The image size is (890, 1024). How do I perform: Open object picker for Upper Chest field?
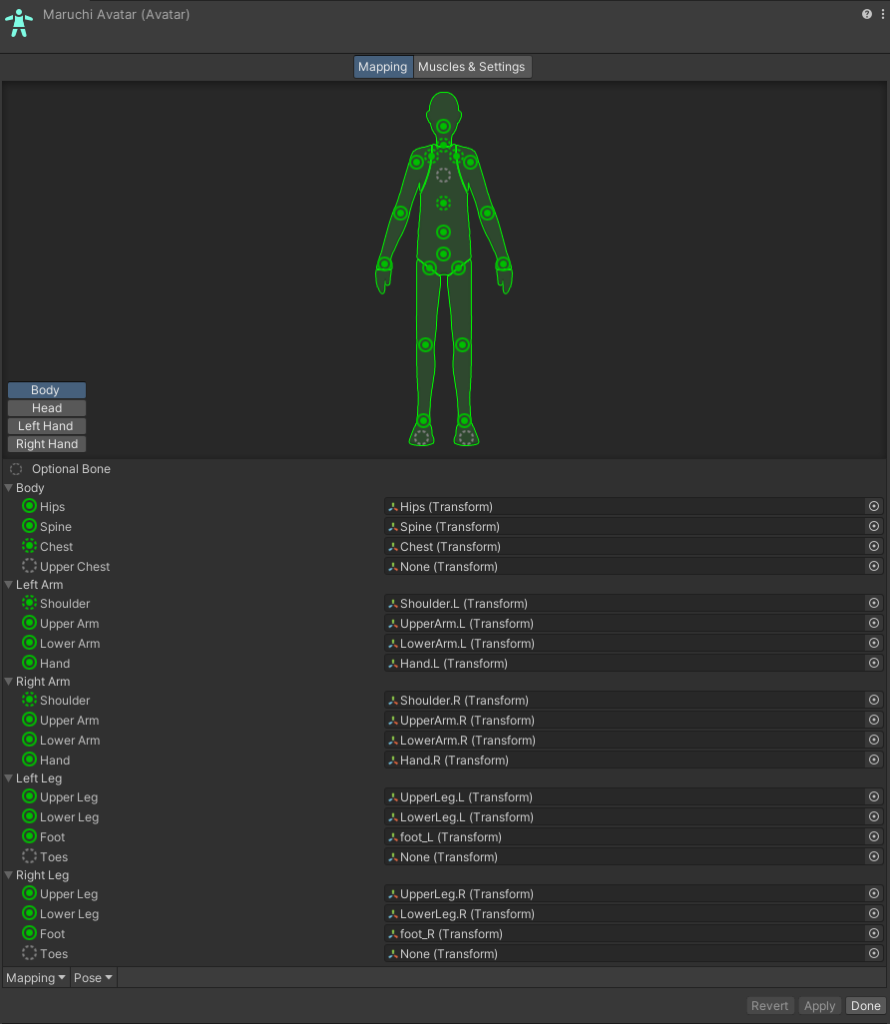coord(873,567)
